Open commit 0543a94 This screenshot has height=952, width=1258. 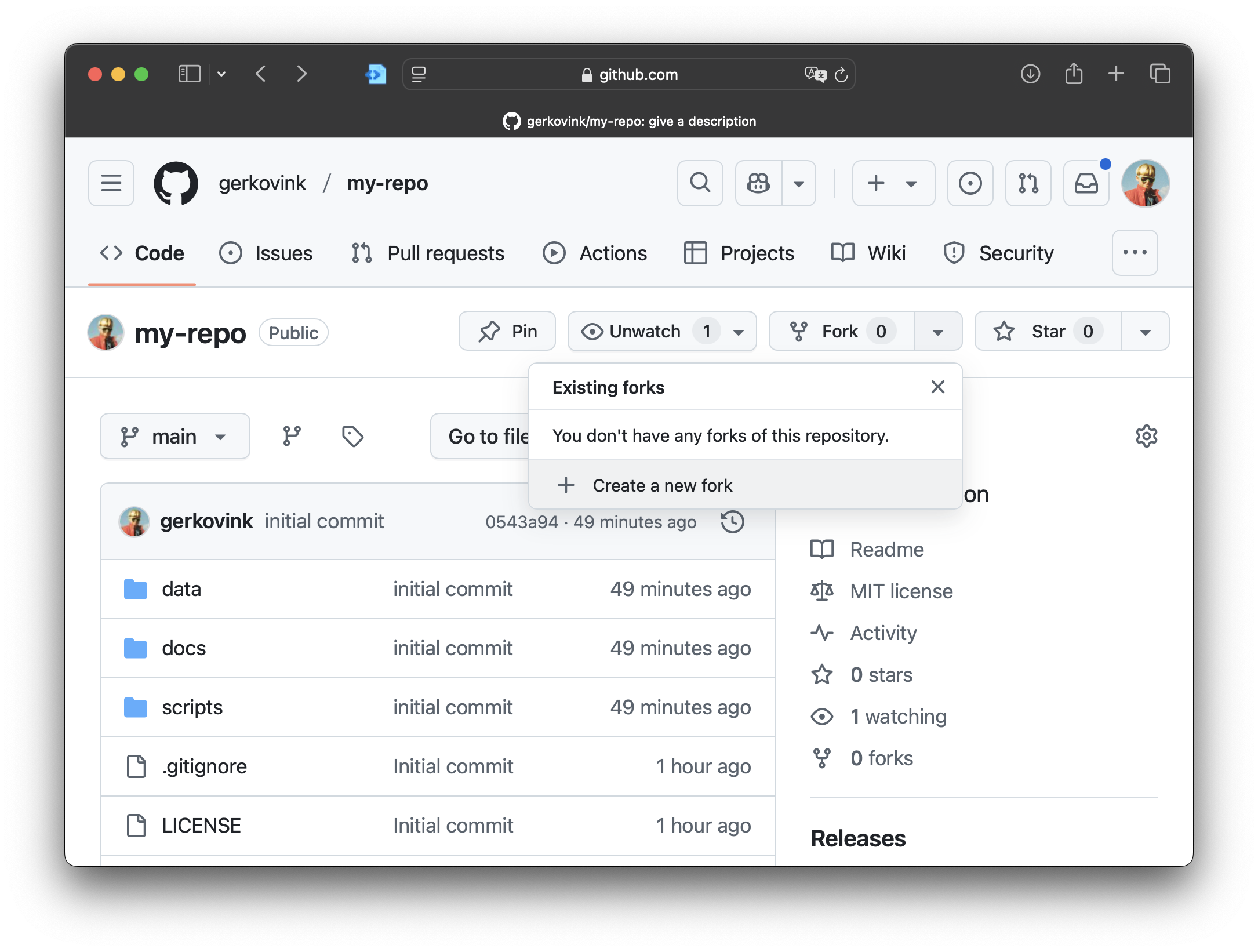[521, 522]
